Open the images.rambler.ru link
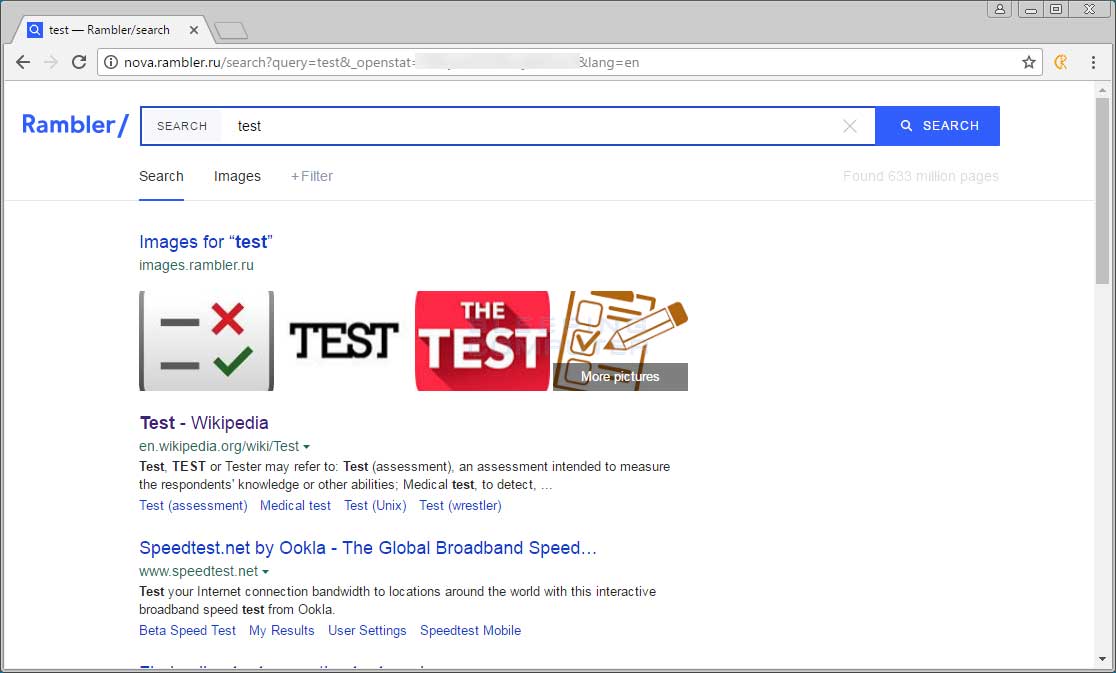This screenshot has height=673, width=1116. point(196,265)
